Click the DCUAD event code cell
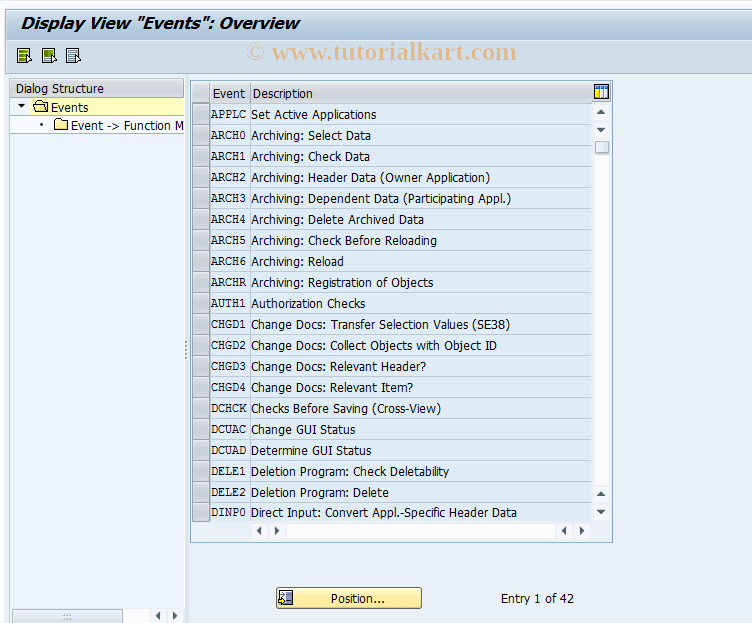 pyautogui.click(x=229, y=450)
